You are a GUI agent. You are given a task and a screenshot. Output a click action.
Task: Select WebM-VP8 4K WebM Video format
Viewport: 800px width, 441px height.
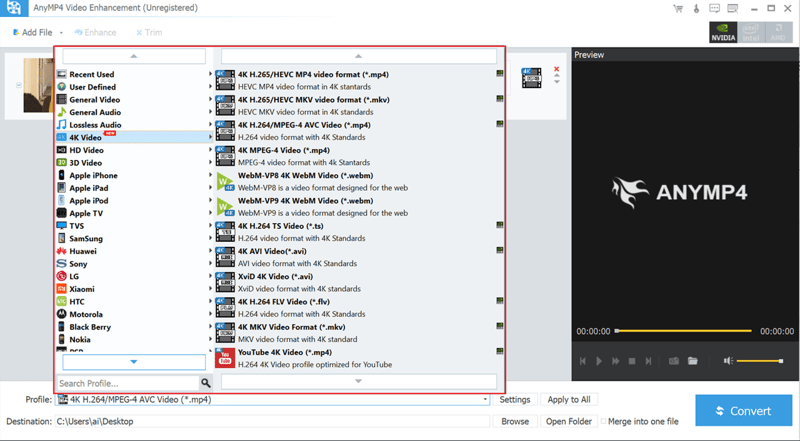point(360,181)
